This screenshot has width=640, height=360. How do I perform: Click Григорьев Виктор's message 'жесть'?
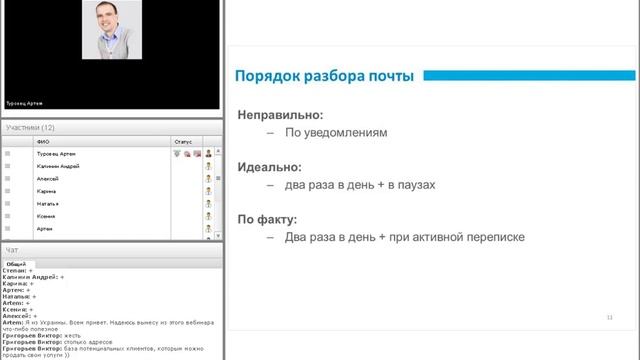[42, 336]
